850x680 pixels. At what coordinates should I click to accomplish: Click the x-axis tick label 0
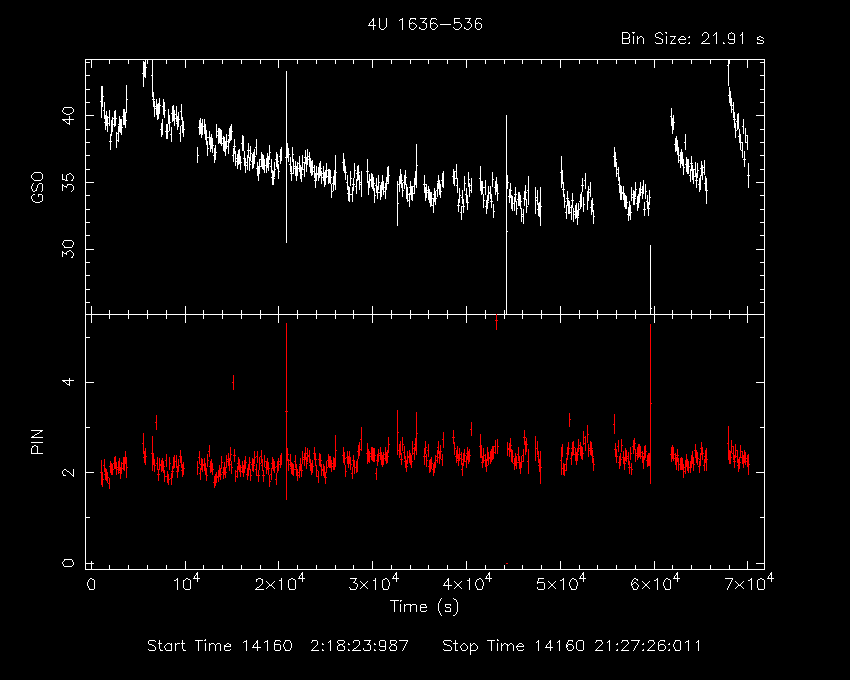(91, 585)
